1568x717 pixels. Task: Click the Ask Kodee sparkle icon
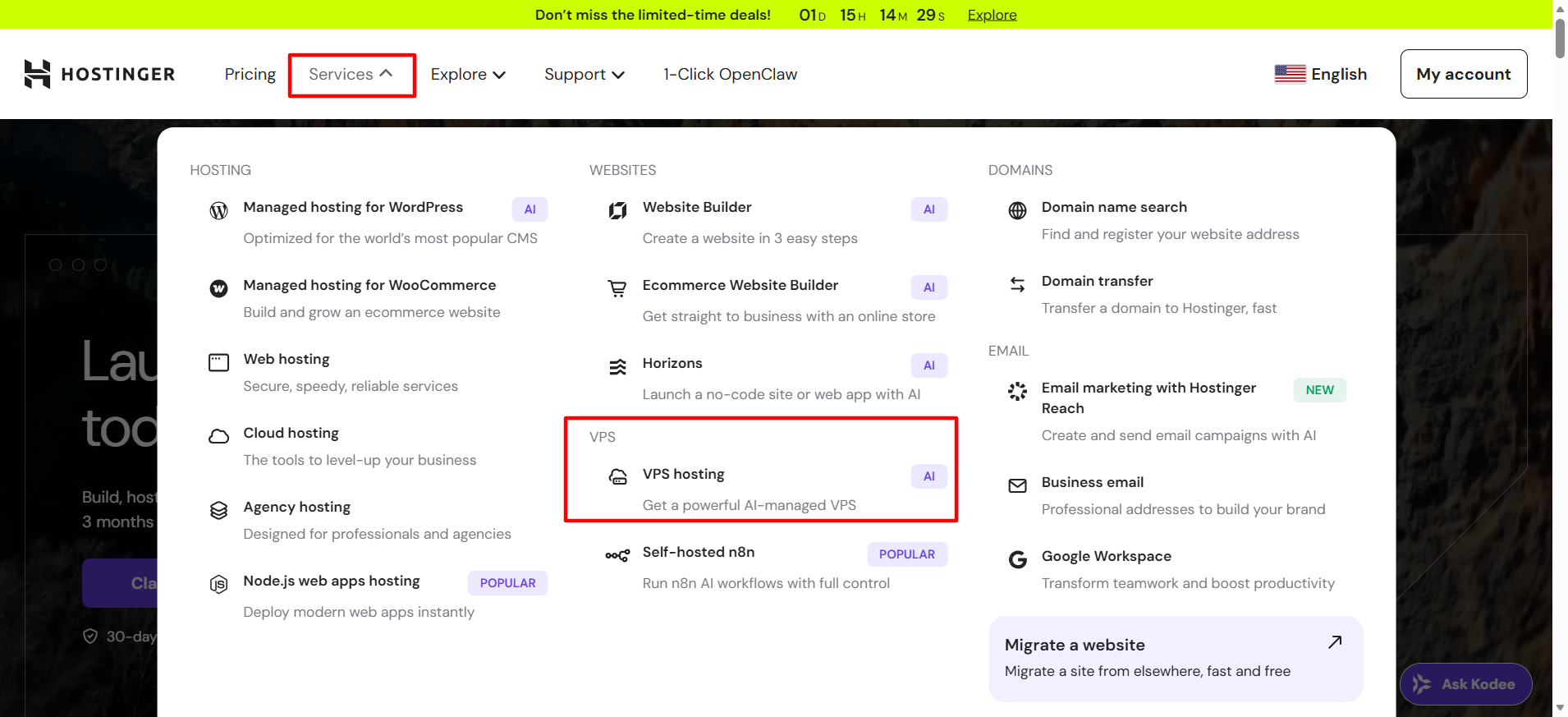point(1422,684)
